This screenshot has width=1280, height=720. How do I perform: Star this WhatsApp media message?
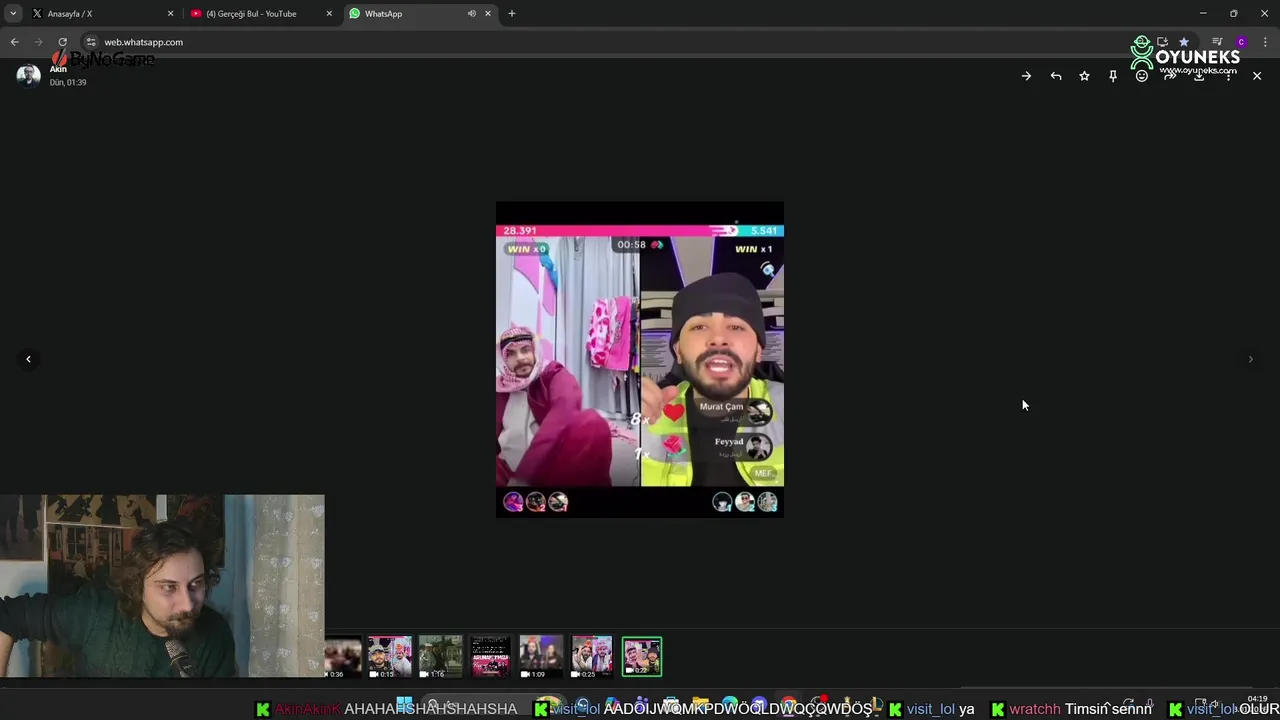coord(1084,76)
